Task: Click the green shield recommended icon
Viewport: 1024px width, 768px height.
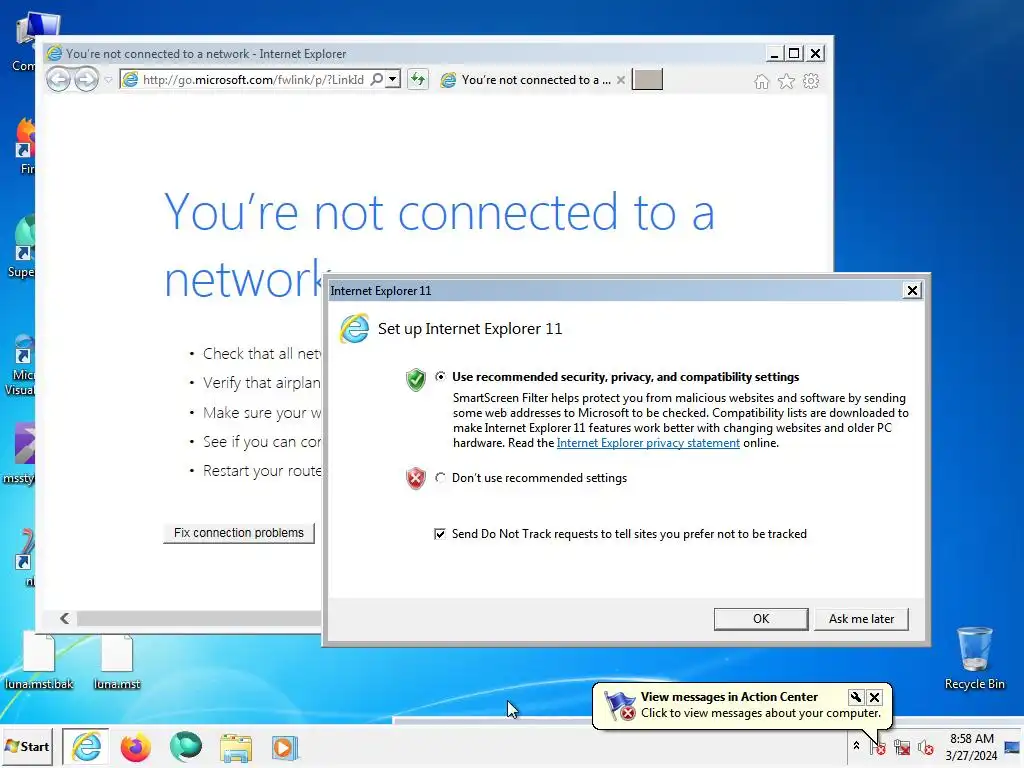Action: (x=415, y=379)
